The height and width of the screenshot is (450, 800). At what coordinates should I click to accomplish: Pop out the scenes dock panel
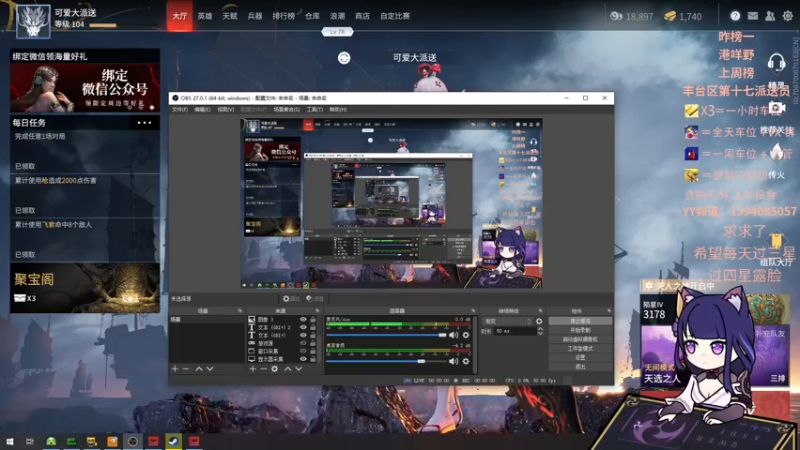point(240,311)
